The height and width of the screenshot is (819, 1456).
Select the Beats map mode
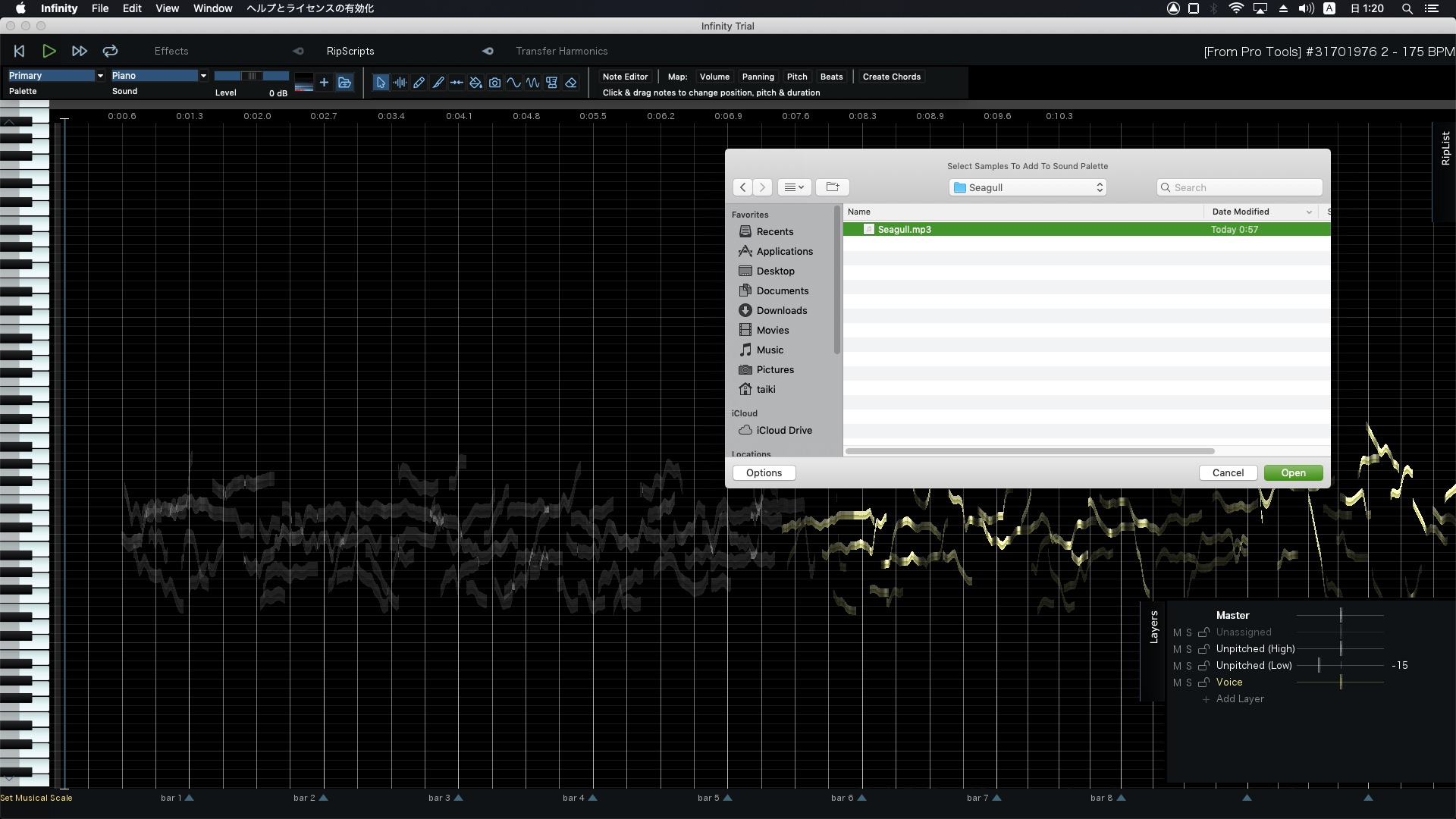[831, 77]
